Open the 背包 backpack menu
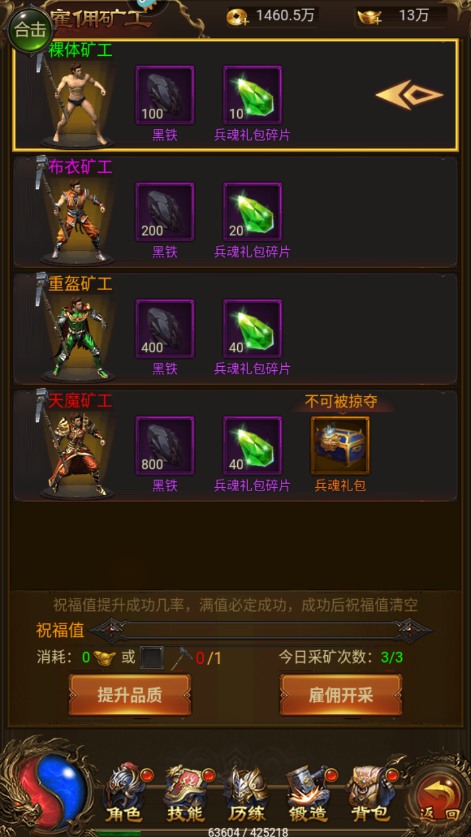The height and width of the screenshot is (837, 471). [x=370, y=794]
